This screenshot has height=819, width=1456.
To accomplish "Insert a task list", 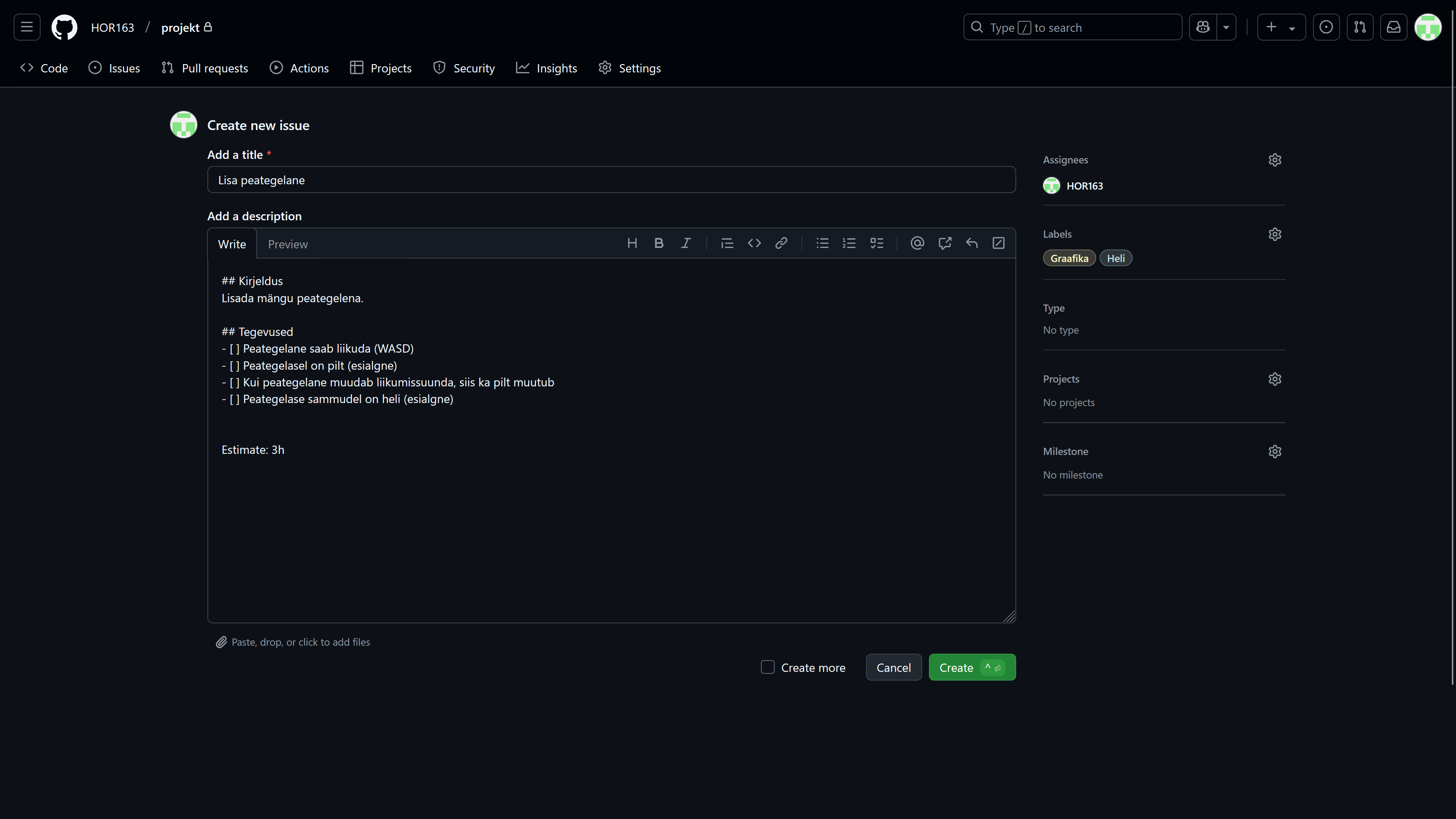I will [x=877, y=243].
